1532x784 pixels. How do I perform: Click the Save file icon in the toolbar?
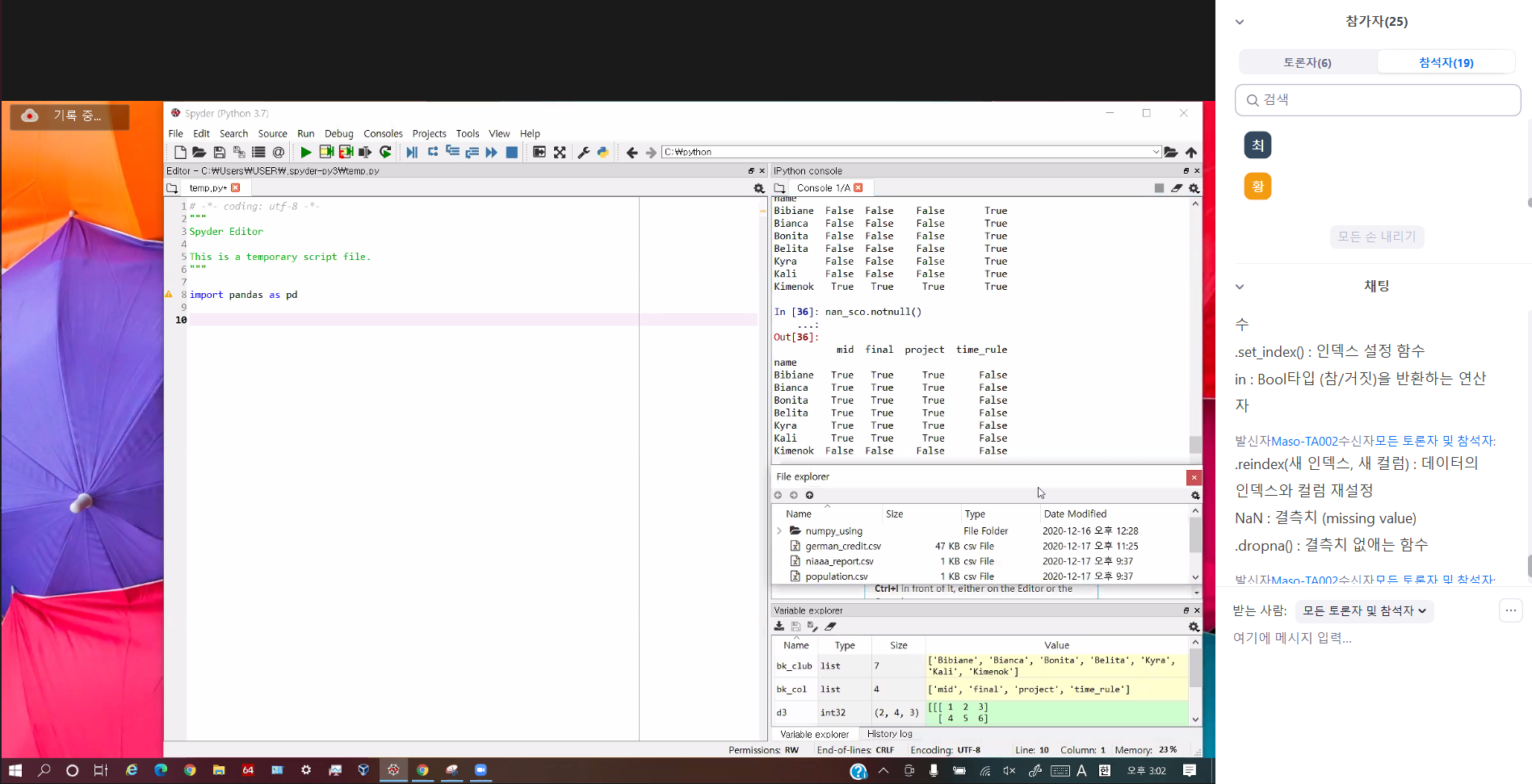point(219,152)
